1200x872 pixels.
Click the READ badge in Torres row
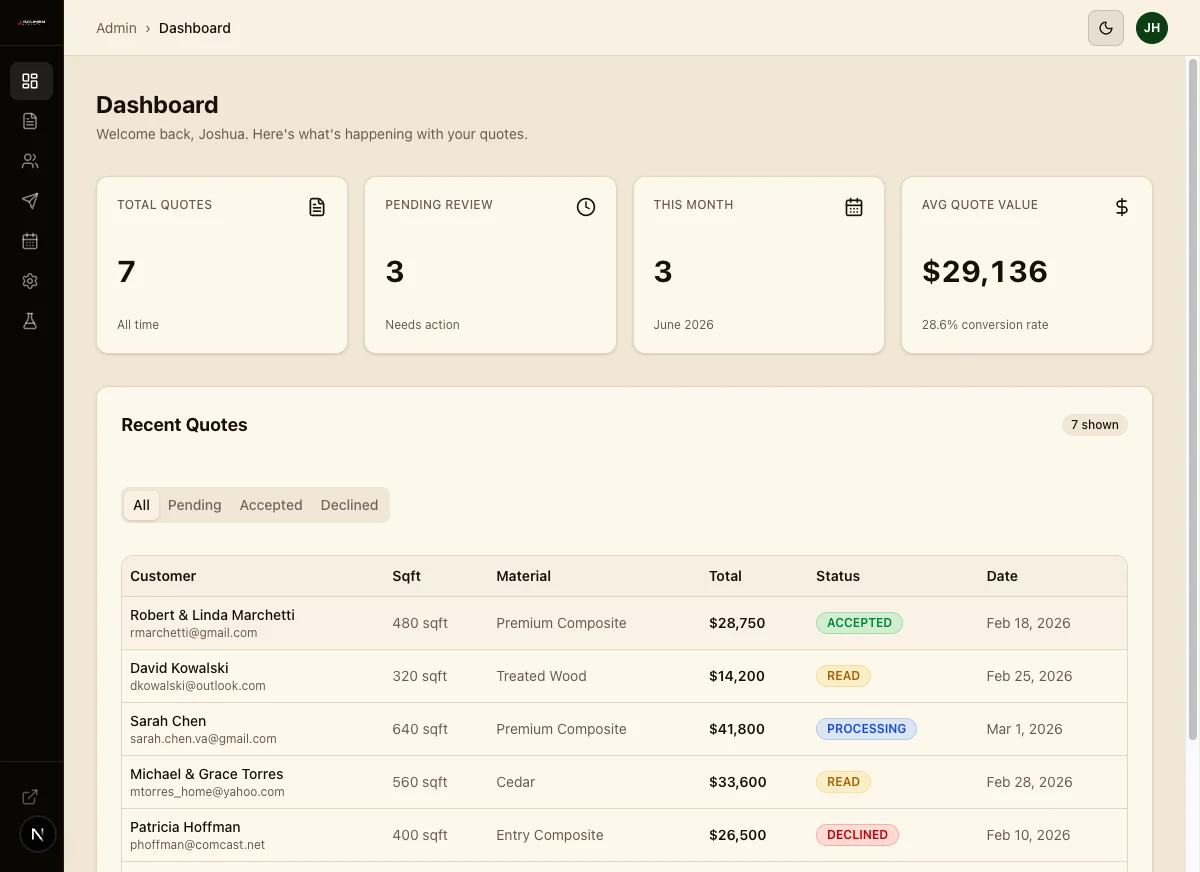click(x=843, y=782)
